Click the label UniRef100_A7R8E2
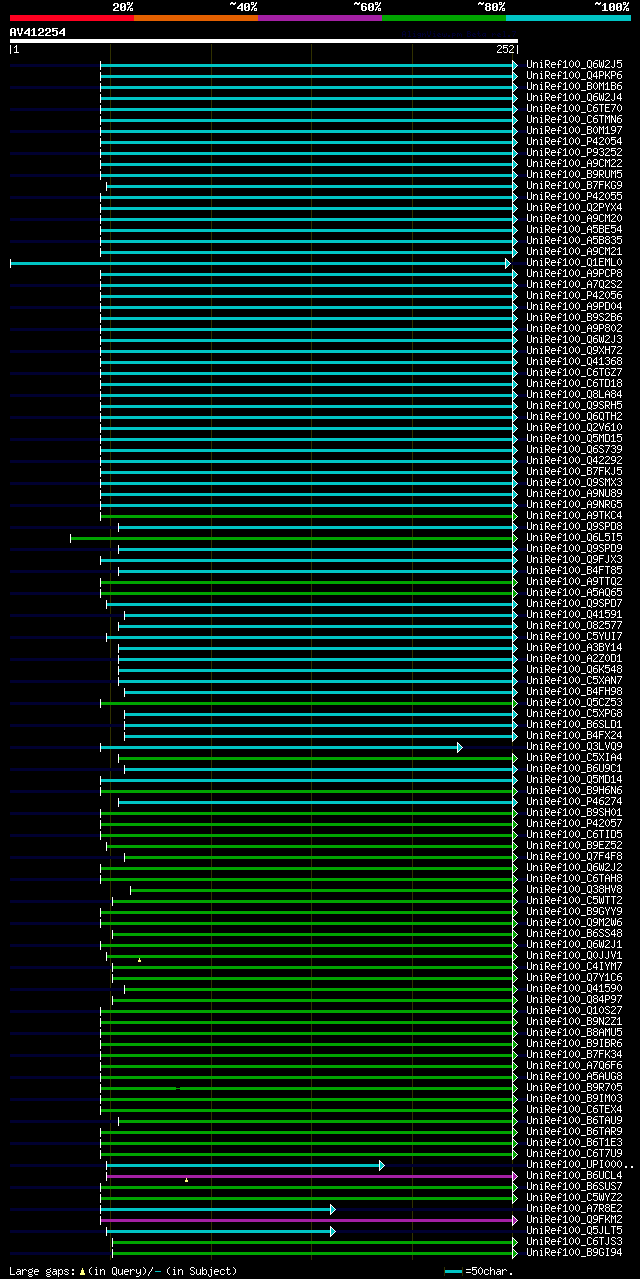 (x=574, y=1208)
